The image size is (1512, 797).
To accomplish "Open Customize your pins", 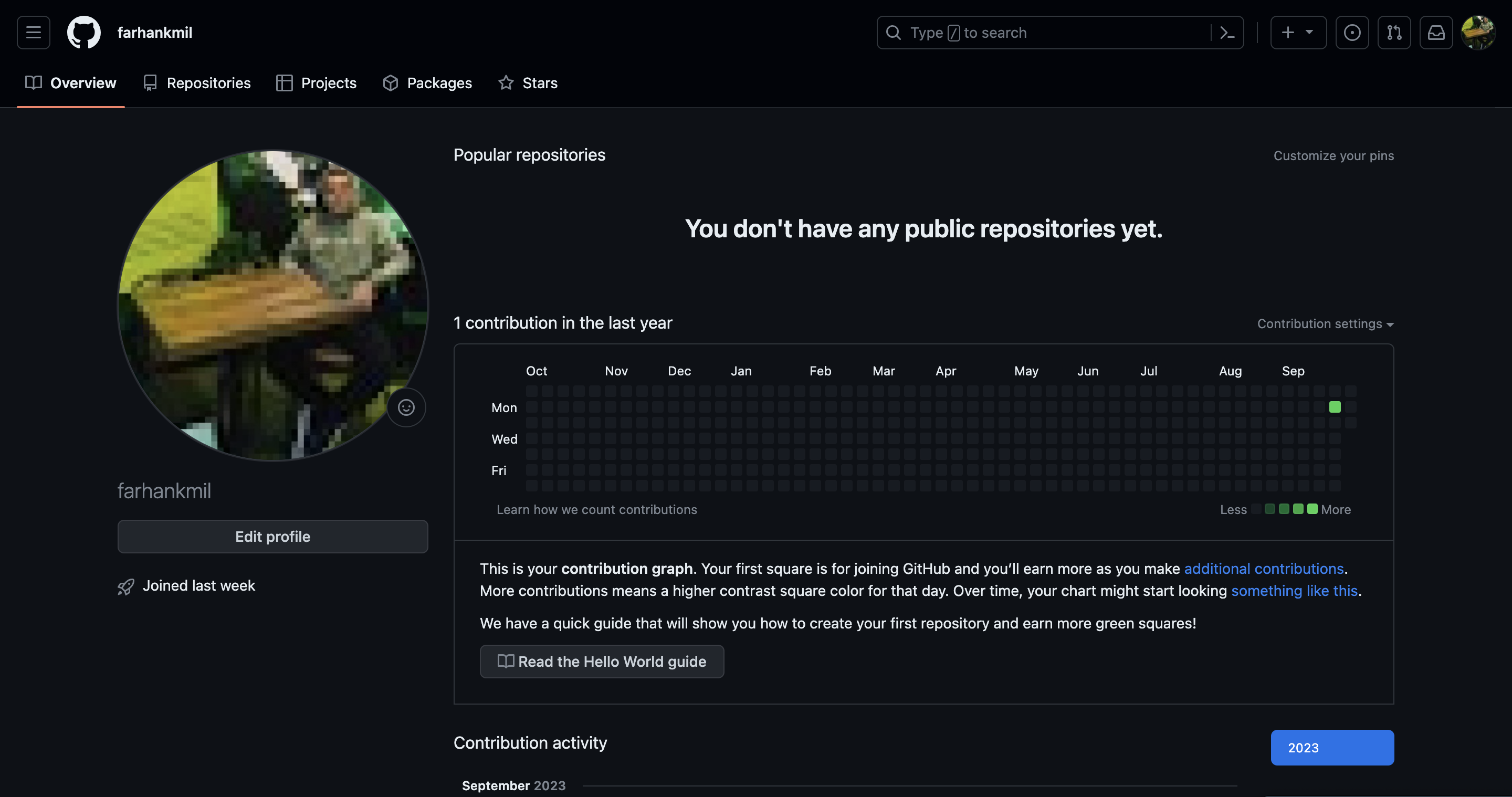I will 1333,155.
